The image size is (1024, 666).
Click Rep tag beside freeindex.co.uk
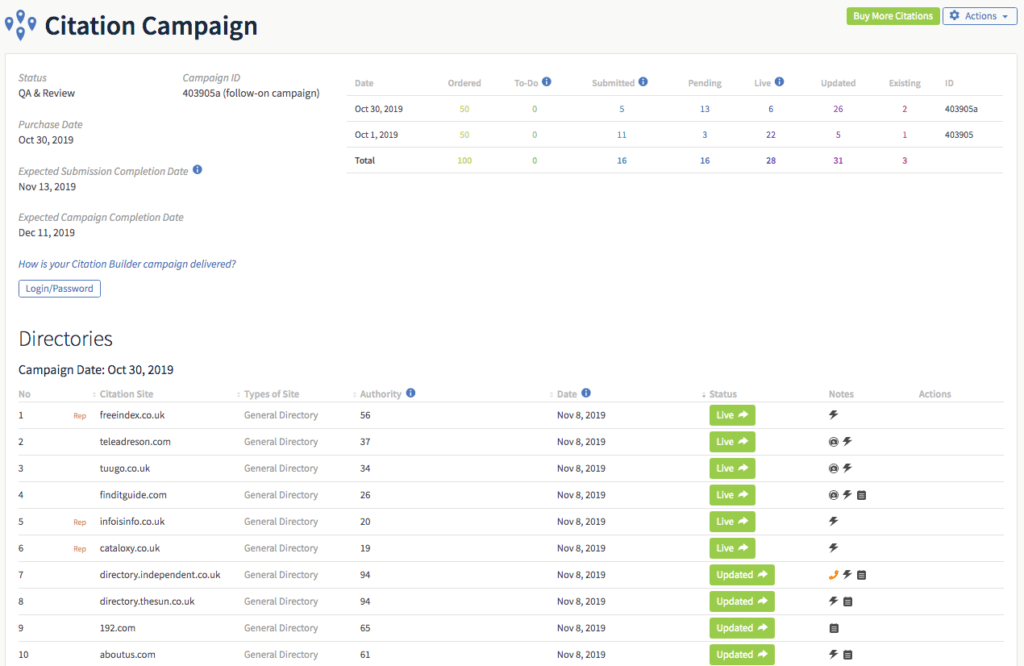(x=80, y=416)
